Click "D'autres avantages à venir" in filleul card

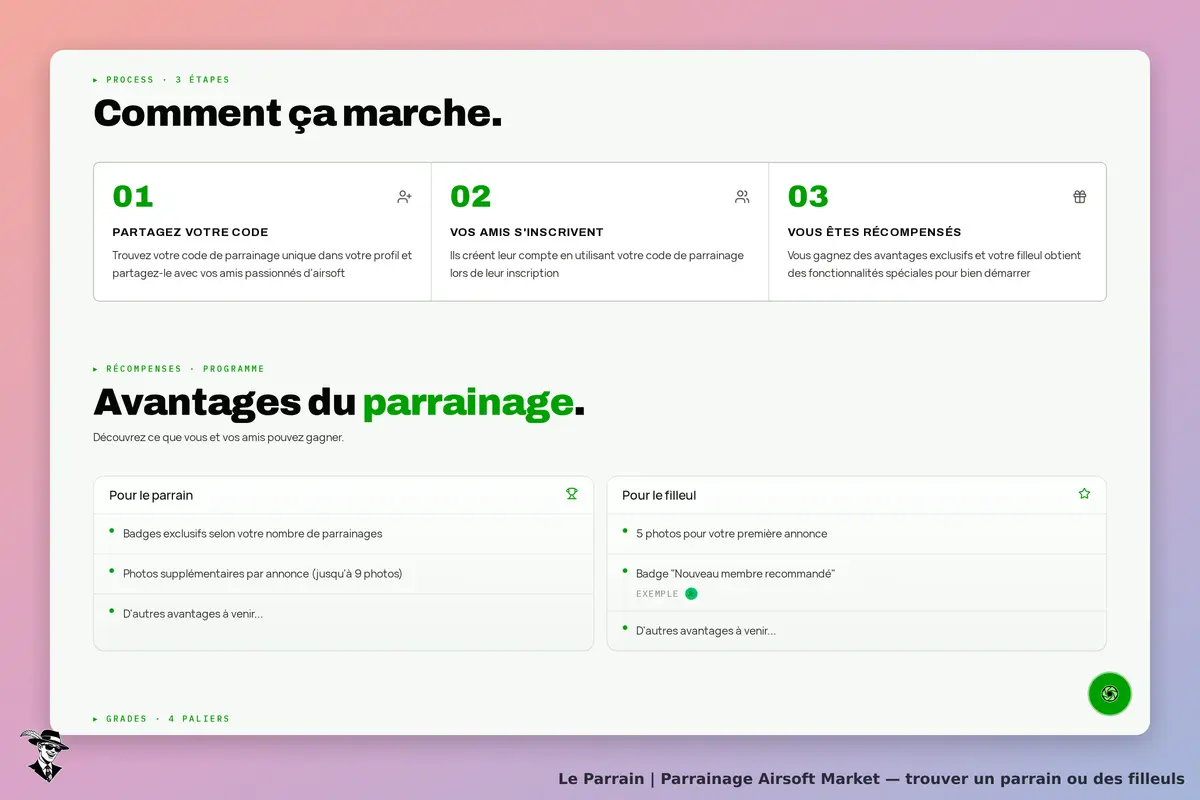click(x=706, y=631)
